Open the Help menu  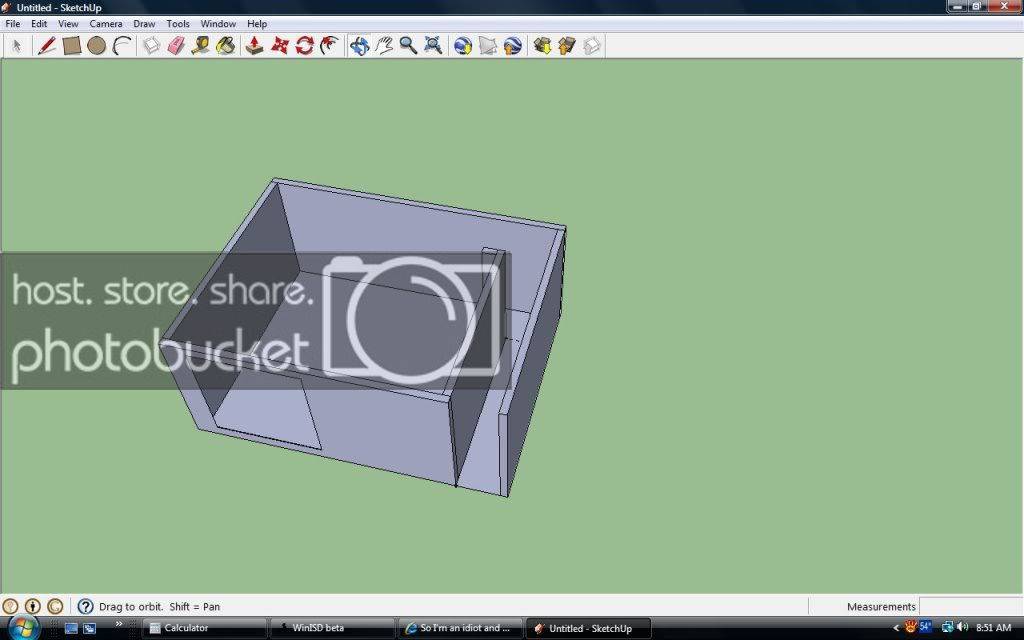257,24
